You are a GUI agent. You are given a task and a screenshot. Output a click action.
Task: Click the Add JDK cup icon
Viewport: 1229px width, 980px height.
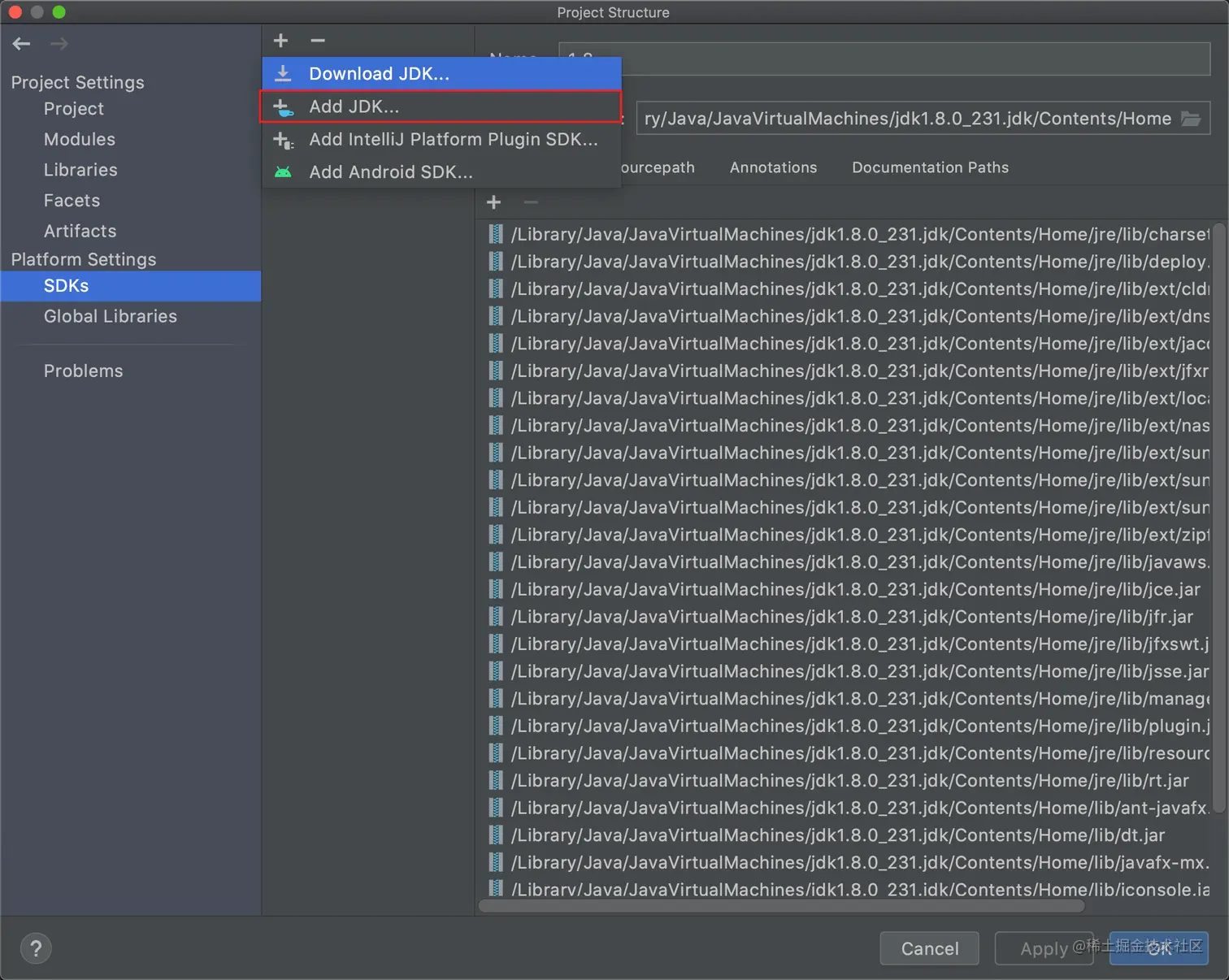[x=283, y=107]
